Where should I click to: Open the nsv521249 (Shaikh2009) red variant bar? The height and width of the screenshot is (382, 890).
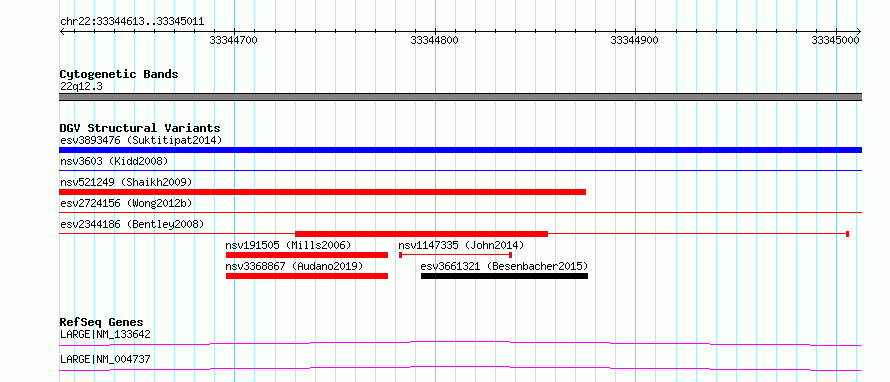click(x=322, y=192)
